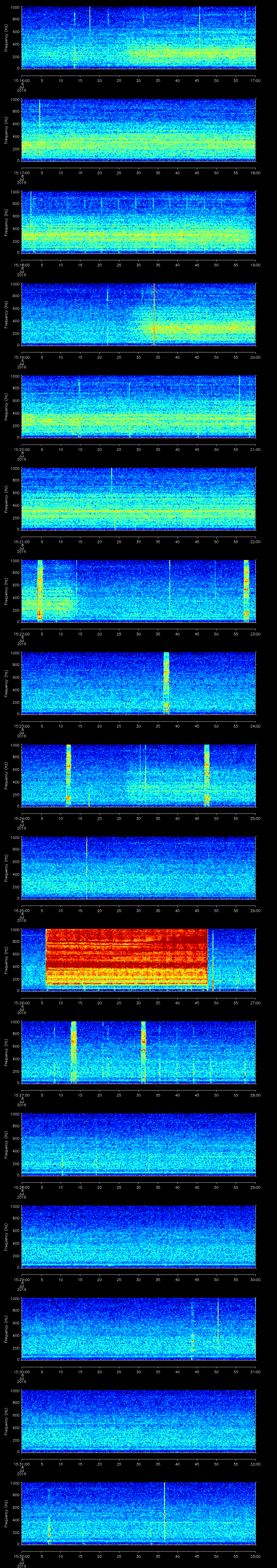Viewport: 277px width, 1568px height.
Task: Click the 15:29:00 time axis label
Action: point(21,1279)
